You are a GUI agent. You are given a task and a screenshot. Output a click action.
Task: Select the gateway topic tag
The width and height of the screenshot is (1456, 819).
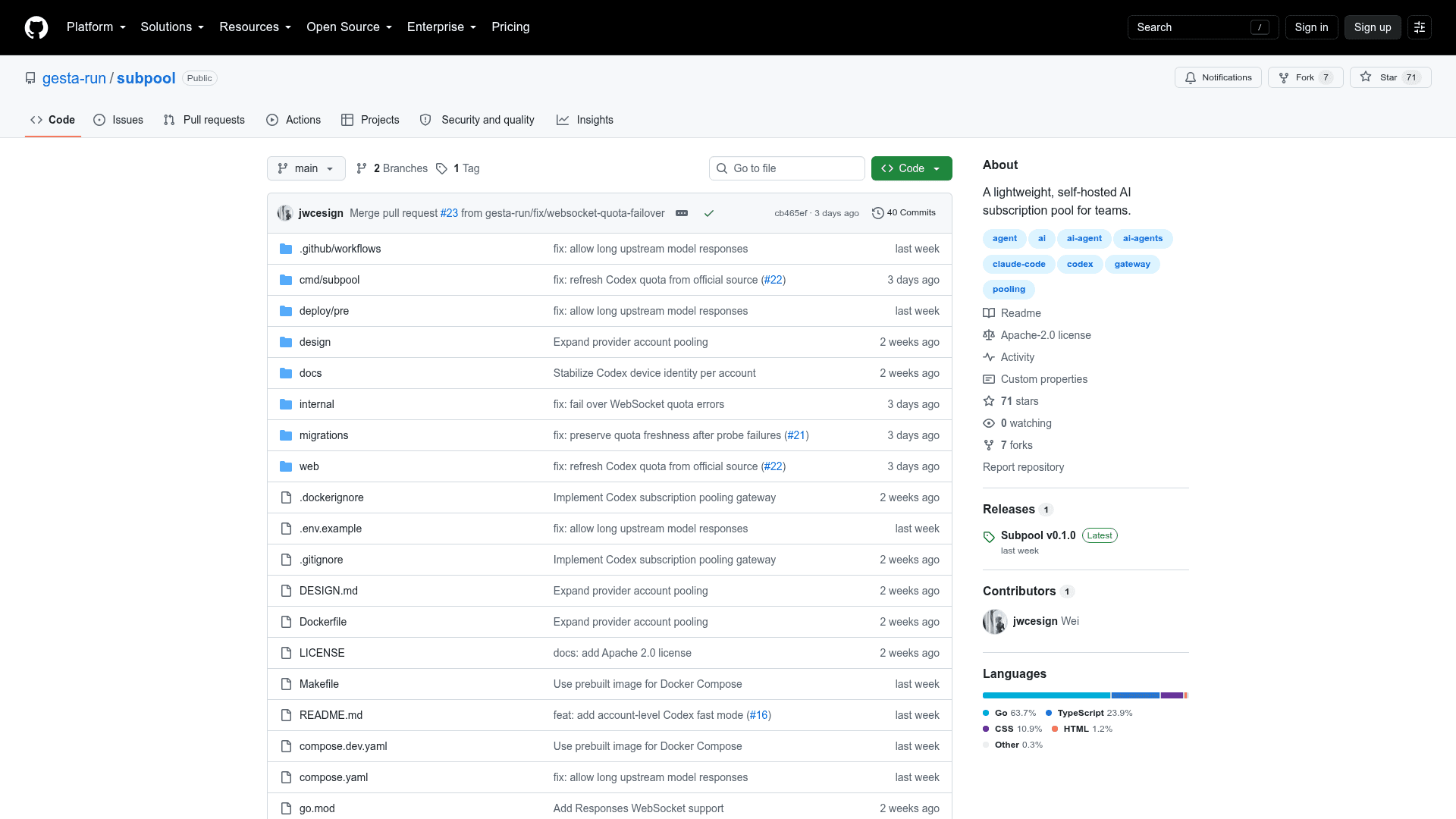pyautogui.click(x=1132, y=264)
